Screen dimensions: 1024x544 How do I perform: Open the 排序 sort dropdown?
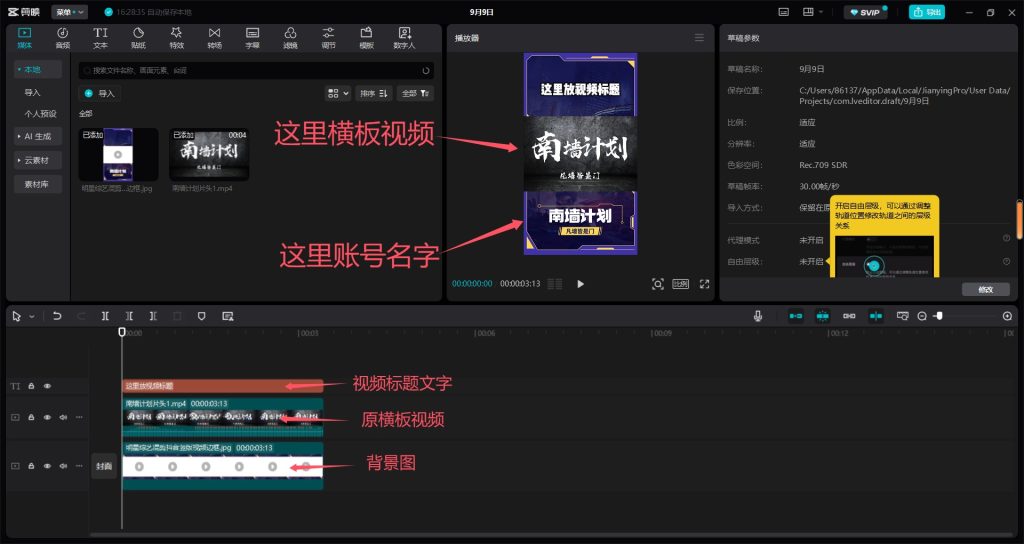click(x=374, y=93)
